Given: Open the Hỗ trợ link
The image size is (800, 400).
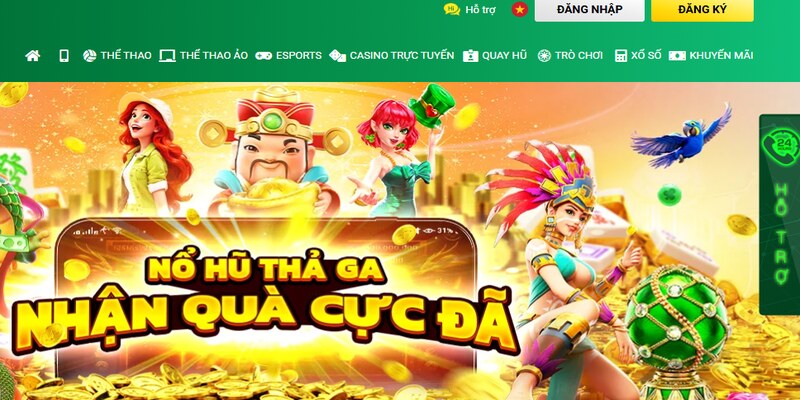Looking at the screenshot, I should click(x=480, y=10).
